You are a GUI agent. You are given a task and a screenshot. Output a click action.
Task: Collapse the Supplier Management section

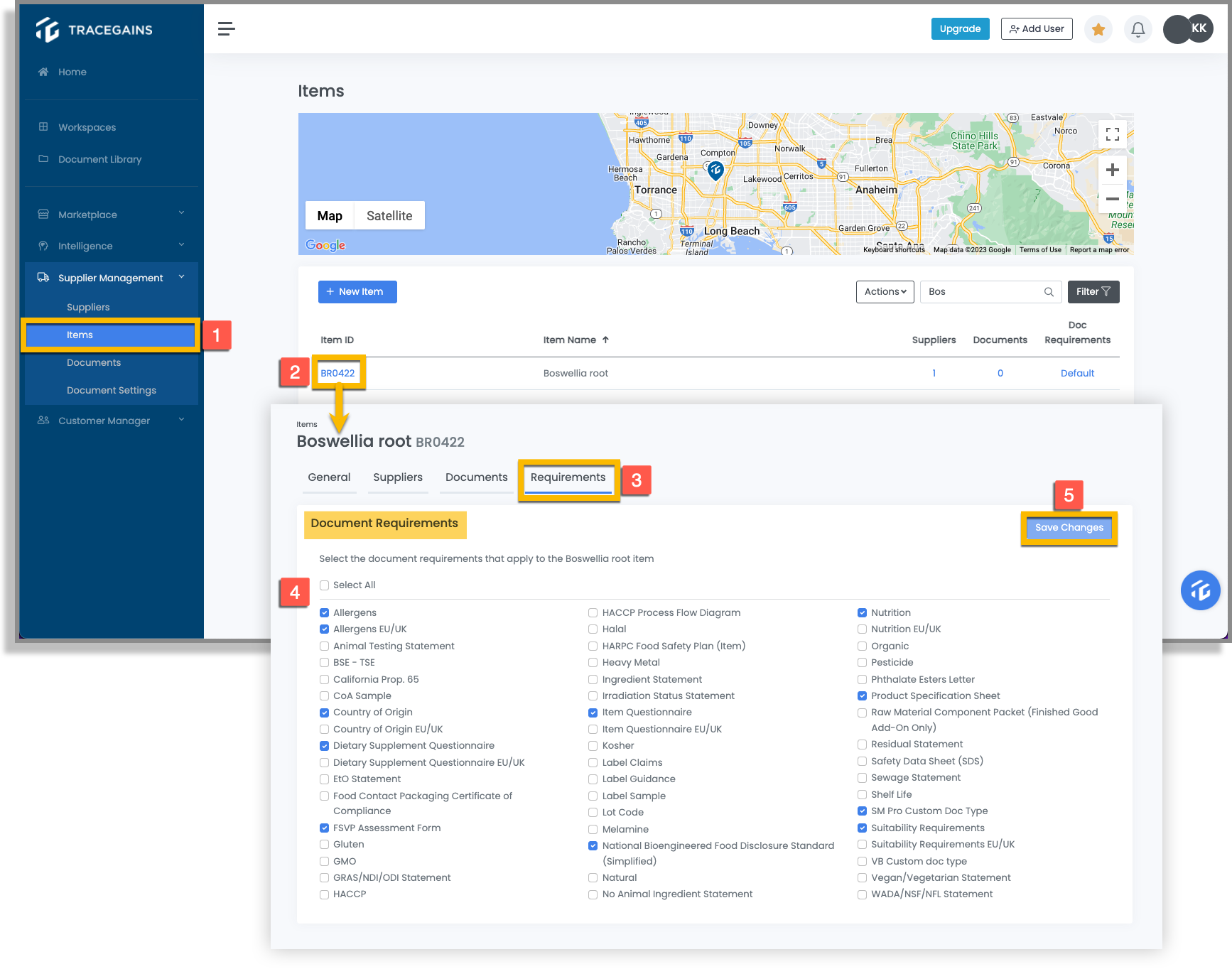112,278
